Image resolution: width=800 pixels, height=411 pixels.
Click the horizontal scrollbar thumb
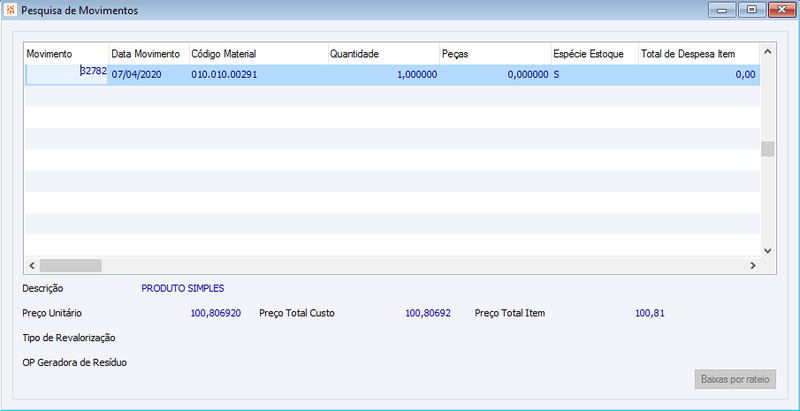[x=70, y=265]
